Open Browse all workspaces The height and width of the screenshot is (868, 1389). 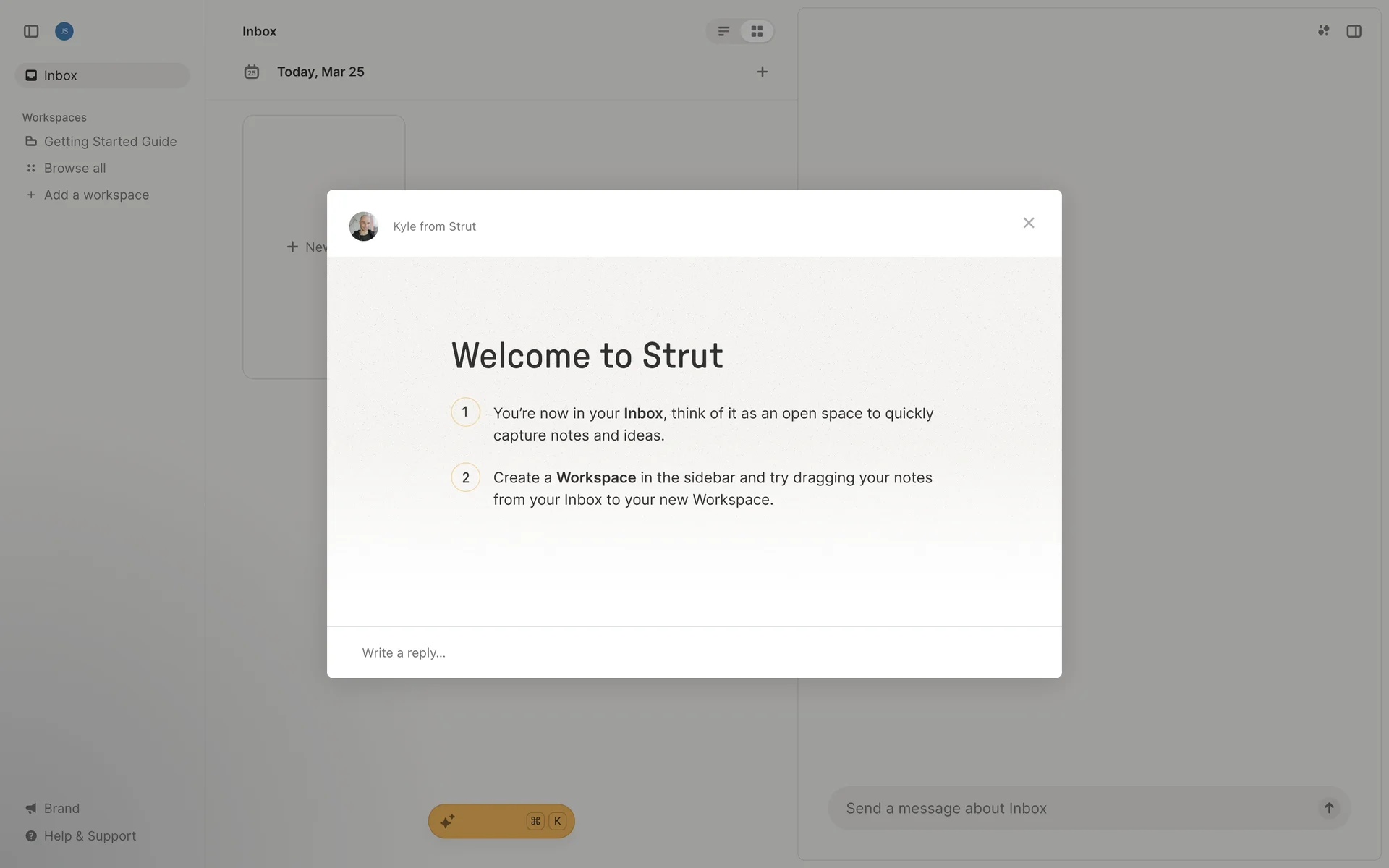click(x=75, y=168)
